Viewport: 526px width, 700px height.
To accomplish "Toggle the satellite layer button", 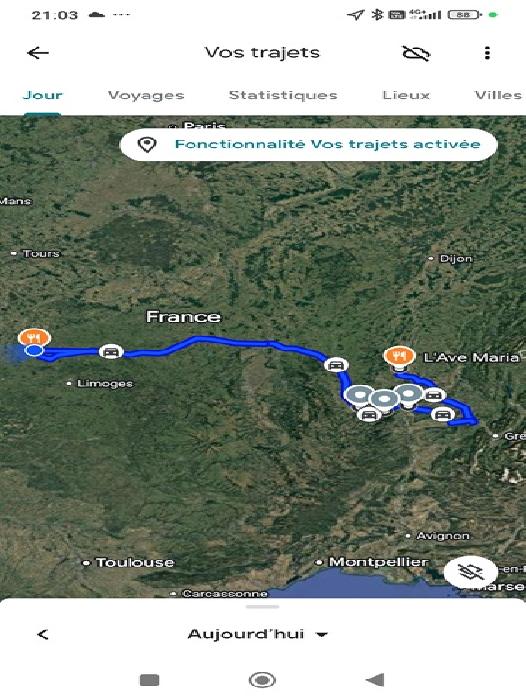I will coord(471,572).
